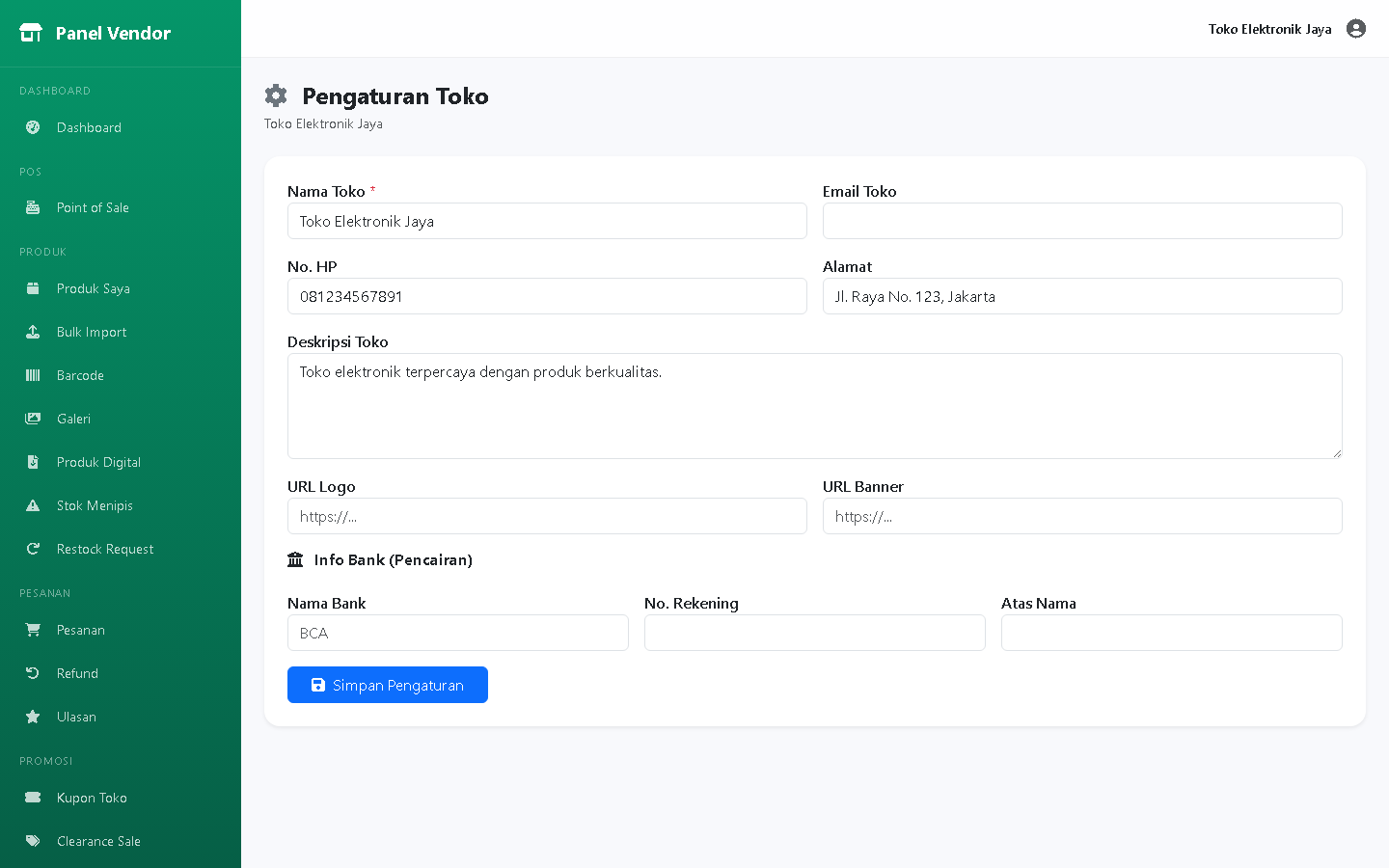
Task: Open Kupon Toko page
Action: pyautogui.click(x=121, y=798)
